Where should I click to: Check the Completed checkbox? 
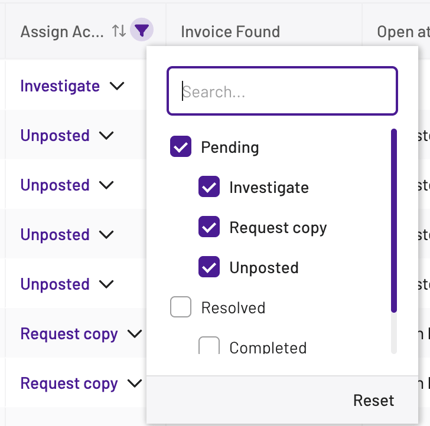tap(209, 345)
